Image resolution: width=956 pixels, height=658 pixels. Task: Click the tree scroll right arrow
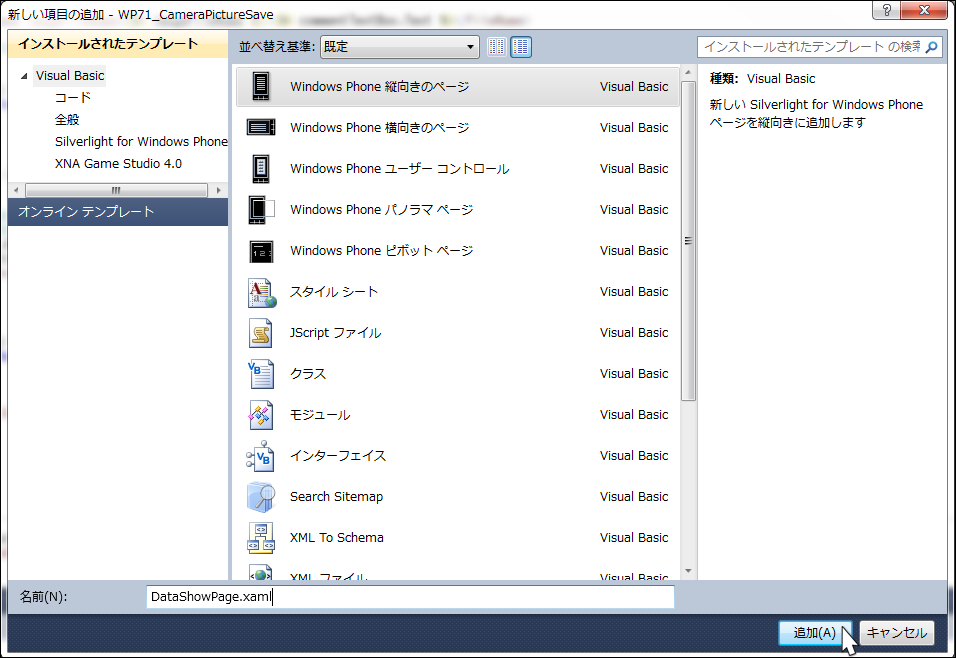click(x=219, y=190)
